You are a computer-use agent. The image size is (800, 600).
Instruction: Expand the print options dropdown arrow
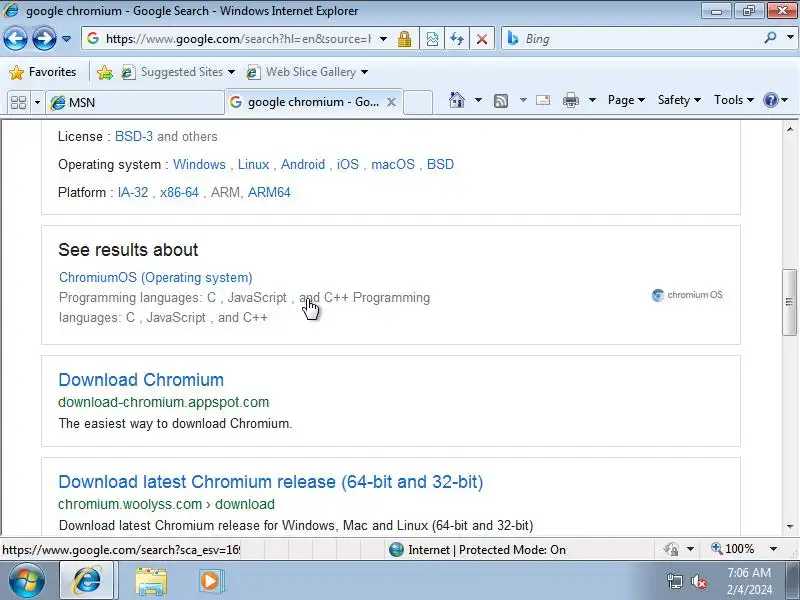point(592,100)
